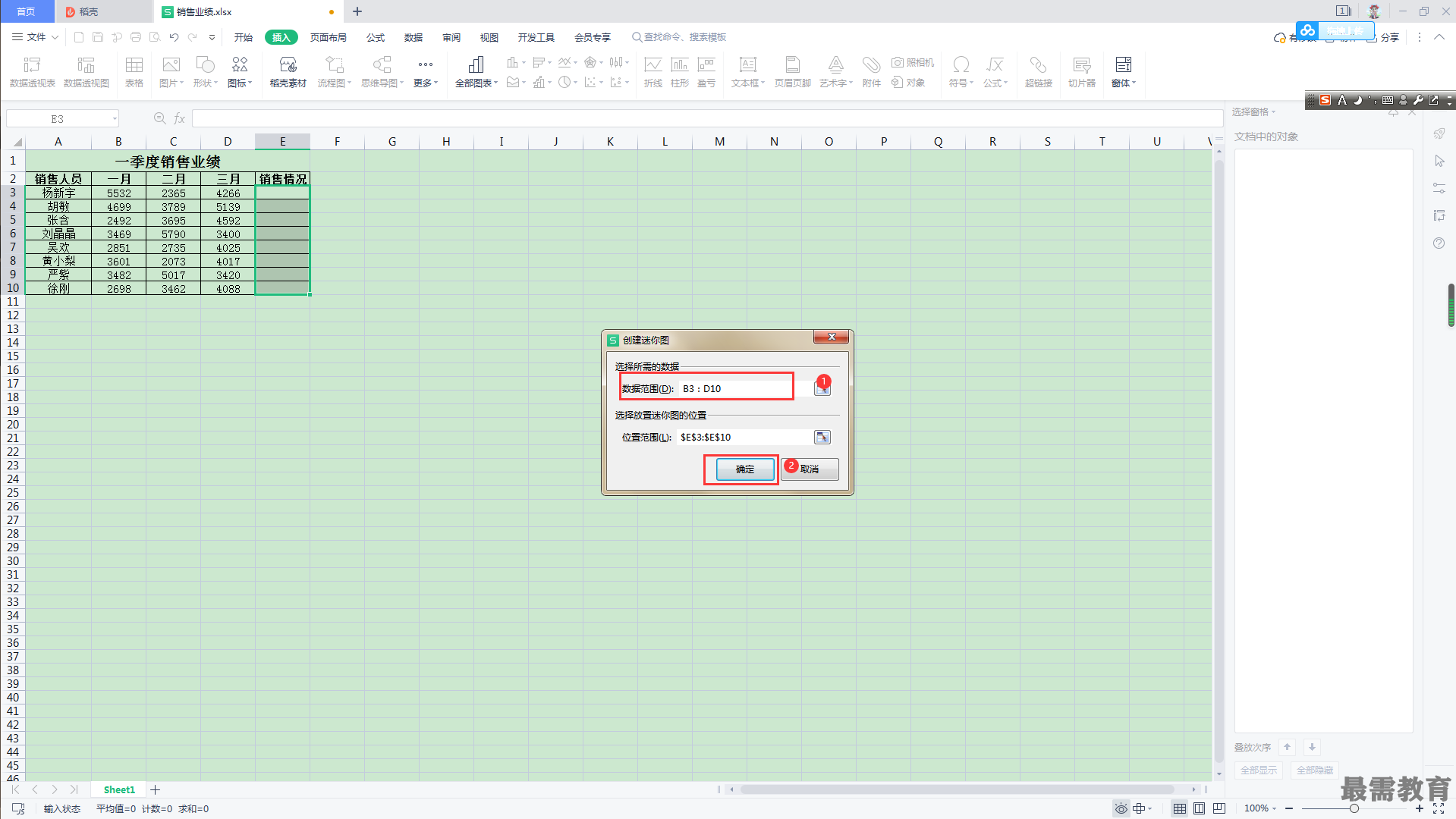1456x819 pixels.
Task: Switch to page break preview icon
Action: tap(1219, 808)
